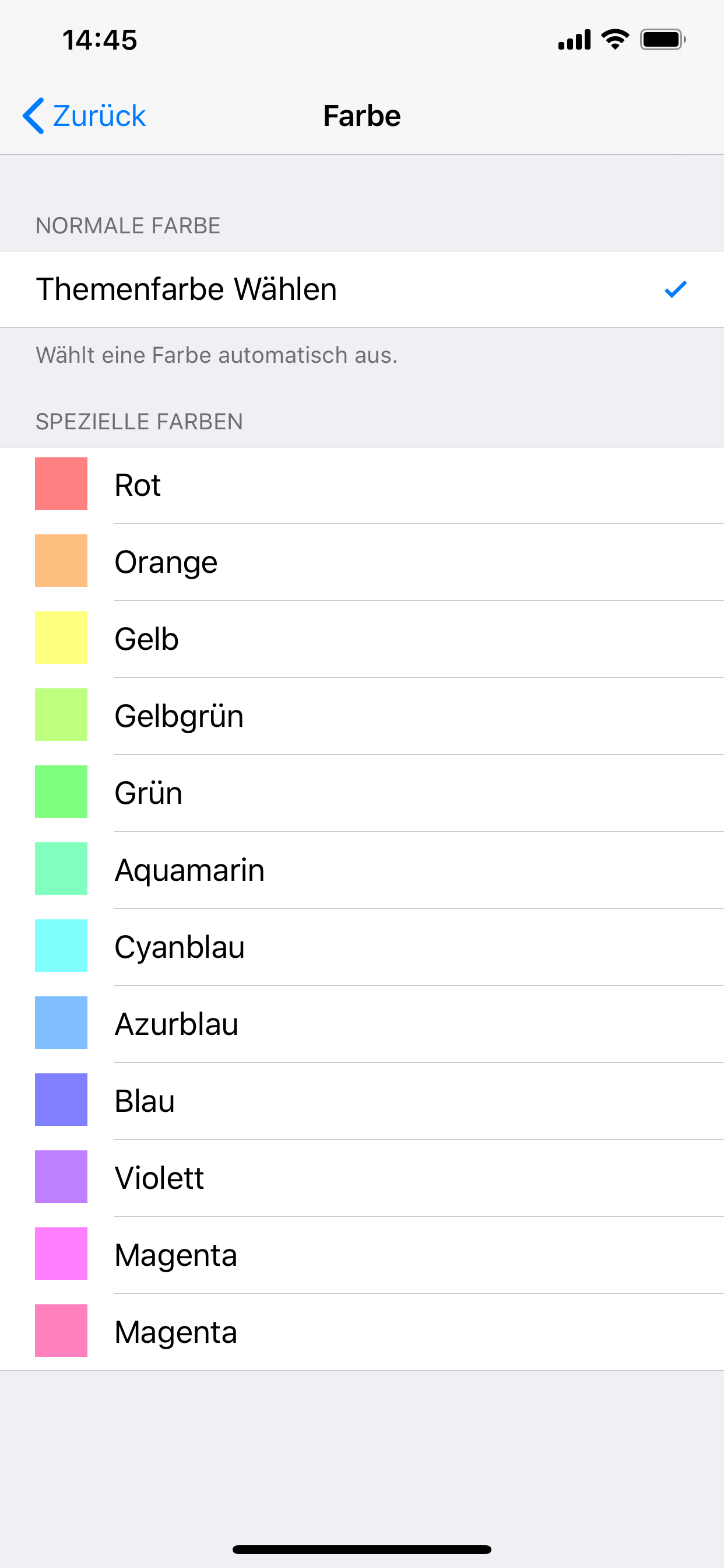
Task: Tap the blue back chevron arrow
Action: 33,115
